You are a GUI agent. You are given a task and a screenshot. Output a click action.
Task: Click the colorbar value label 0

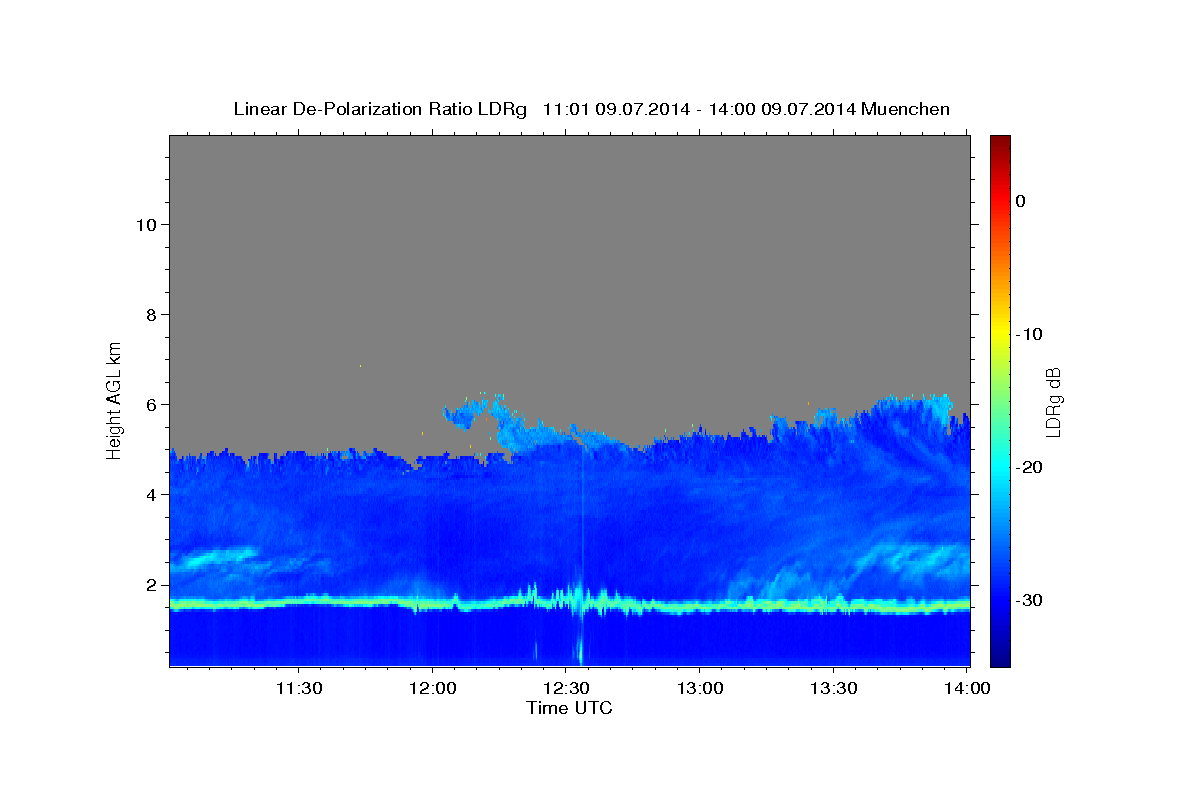tap(1020, 201)
